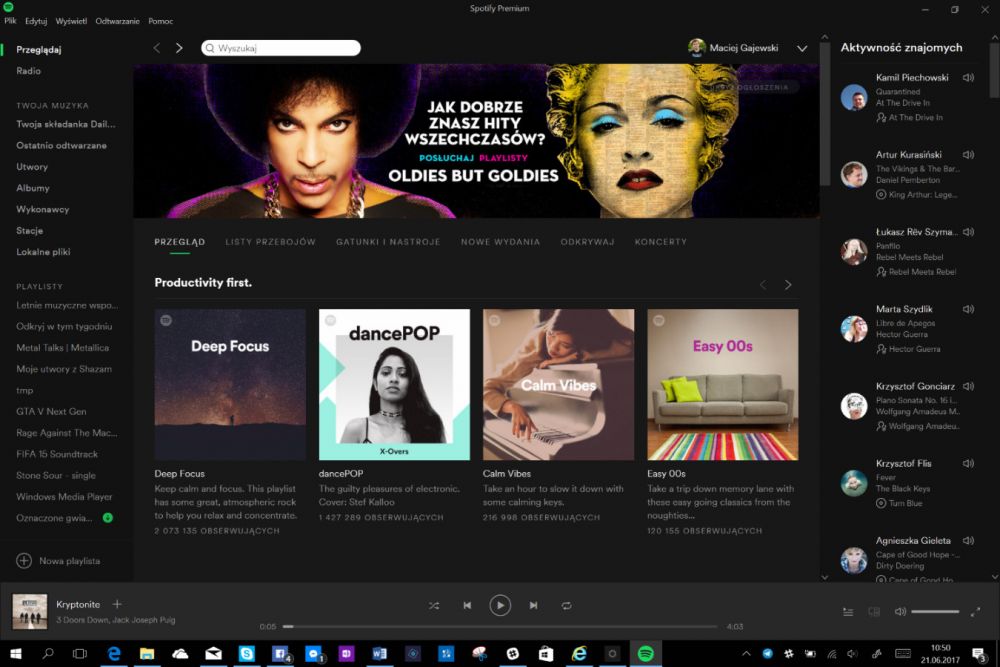Open File Explorer from taskbar
1000x667 pixels.
(x=147, y=654)
